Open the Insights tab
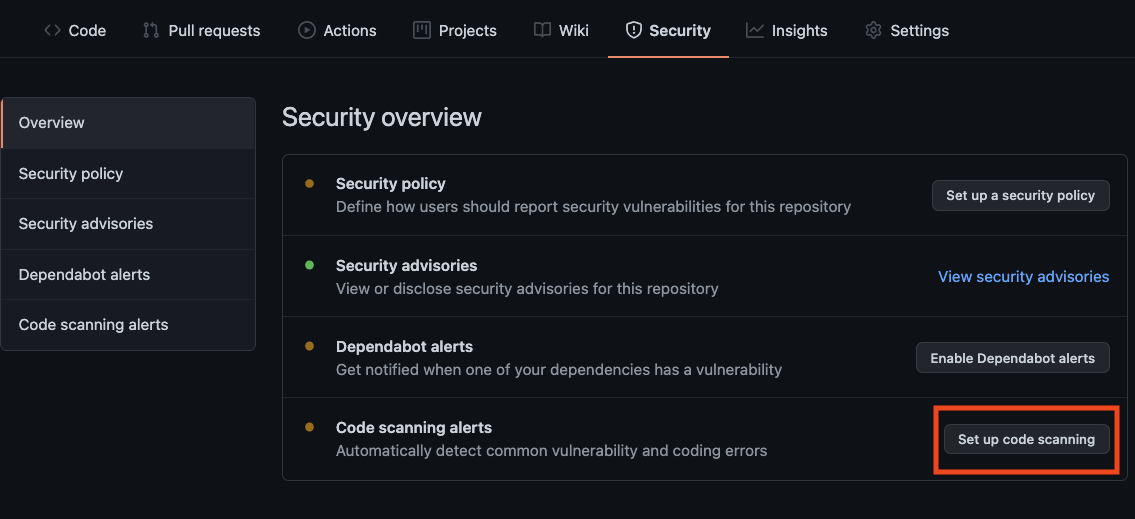Image resolution: width=1135 pixels, height=519 pixels. pyautogui.click(x=787, y=30)
